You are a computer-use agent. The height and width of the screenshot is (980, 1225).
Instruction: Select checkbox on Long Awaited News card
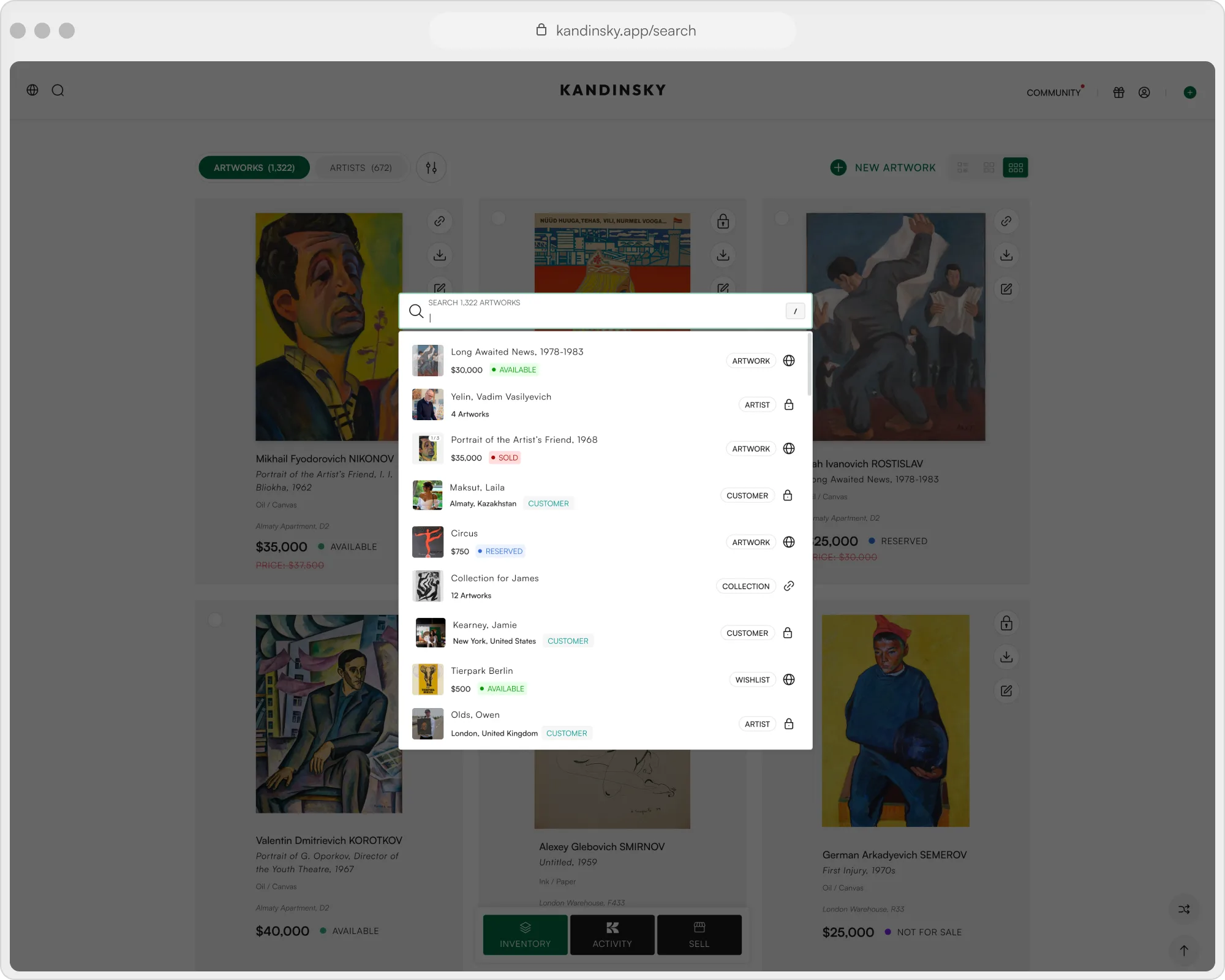(x=782, y=218)
